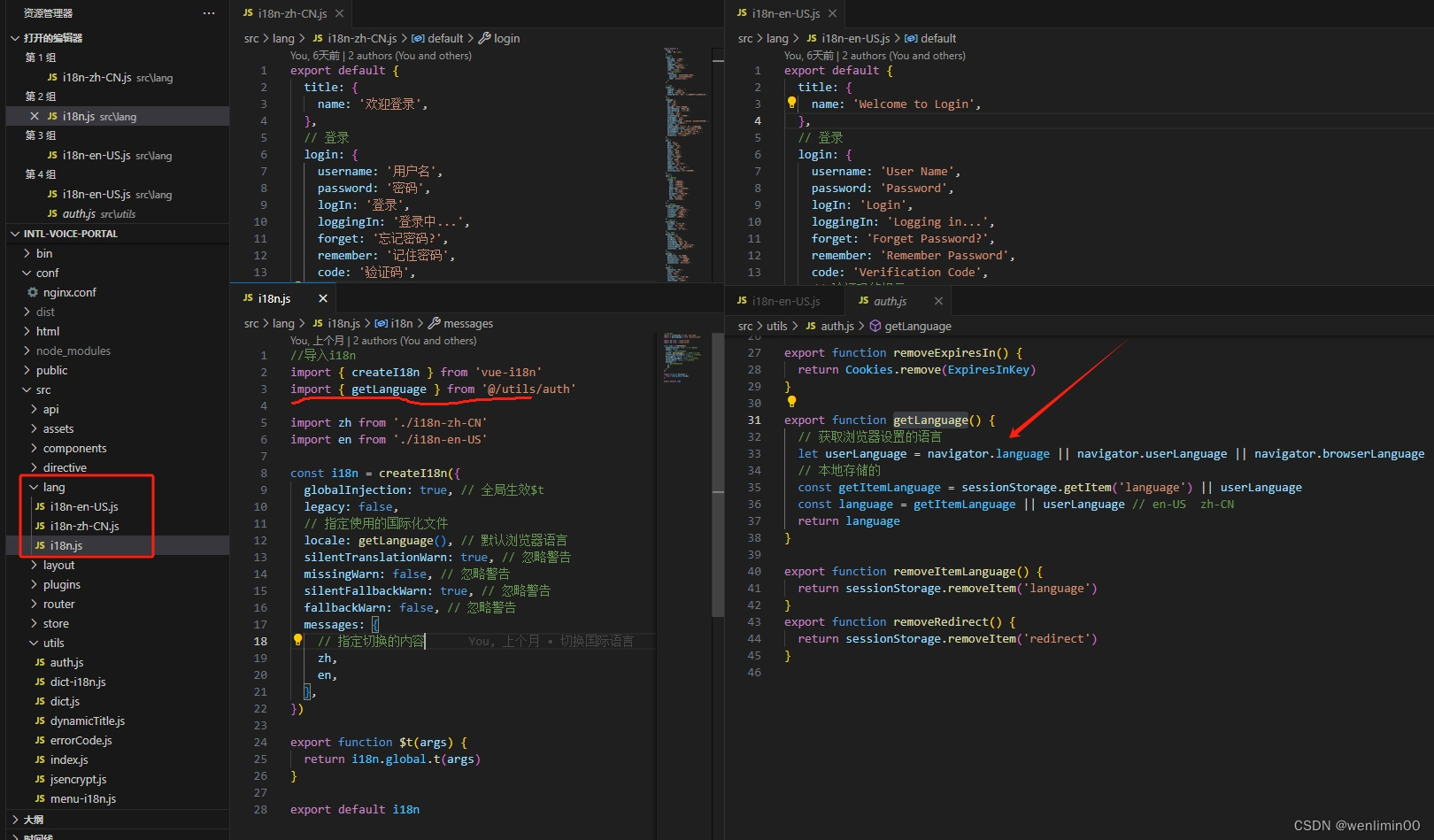Expand the router folder
The height and width of the screenshot is (840, 1434).
[35, 604]
